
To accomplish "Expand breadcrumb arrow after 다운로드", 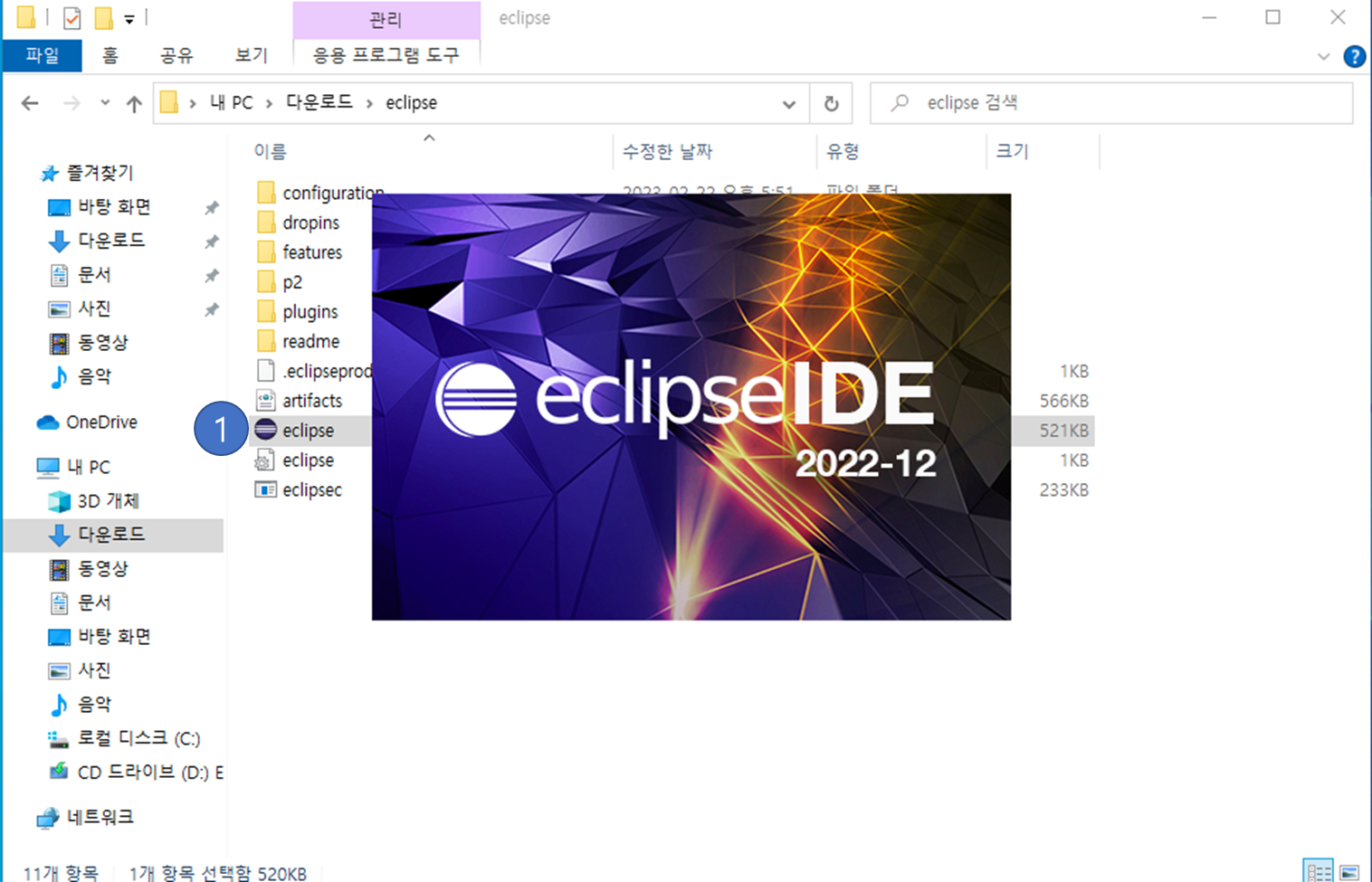I will click(369, 104).
